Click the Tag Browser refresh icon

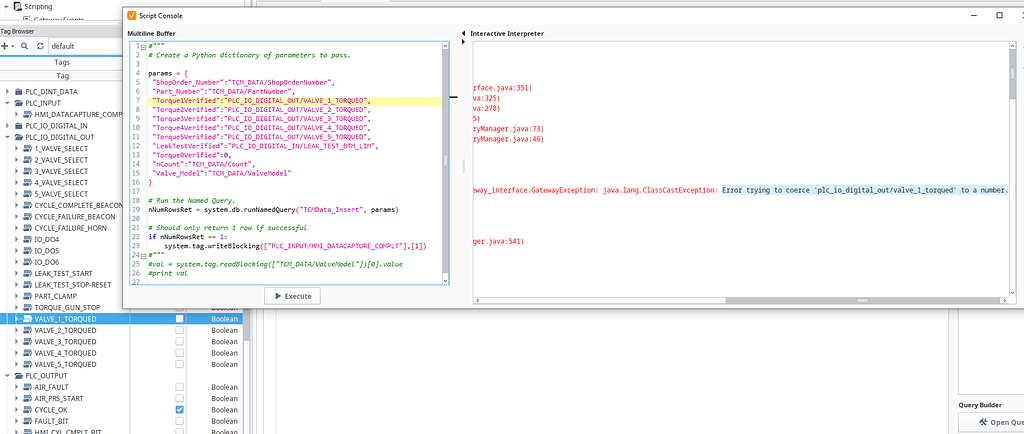(x=40, y=46)
